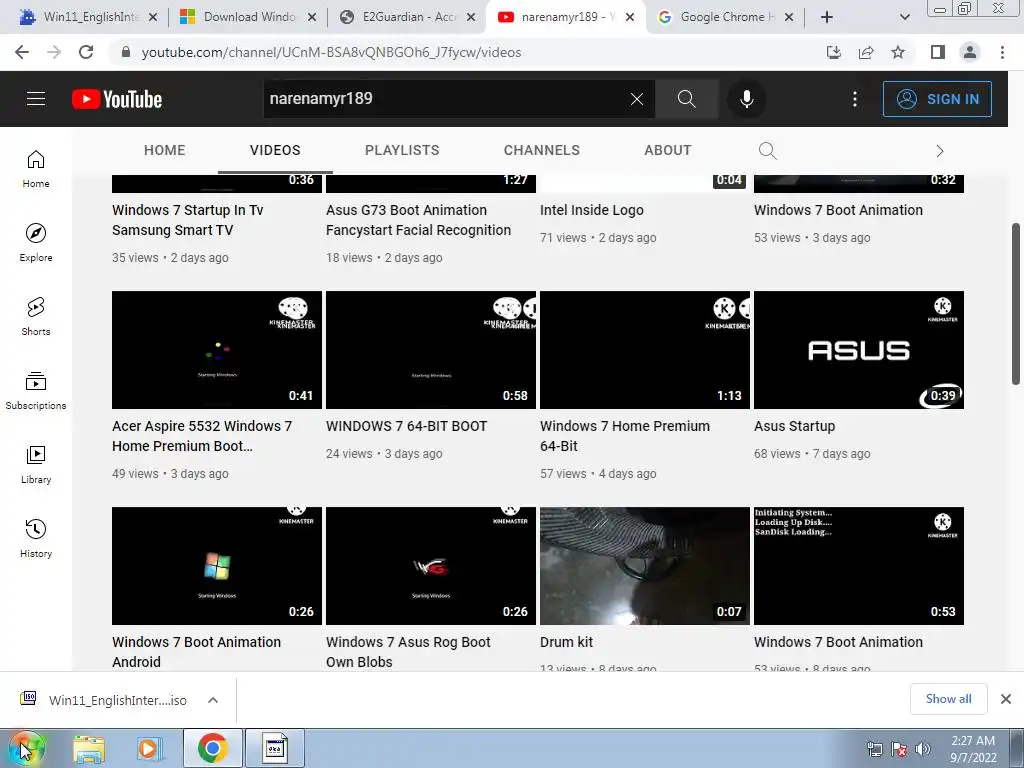The height and width of the screenshot is (768, 1024).
Task: Open Chrome three-dot menu
Action: coord(1002,52)
